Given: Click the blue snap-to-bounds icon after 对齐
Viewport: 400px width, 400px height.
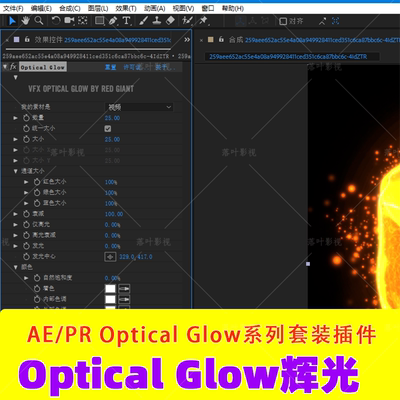Looking at the screenshot, I should [336, 21].
